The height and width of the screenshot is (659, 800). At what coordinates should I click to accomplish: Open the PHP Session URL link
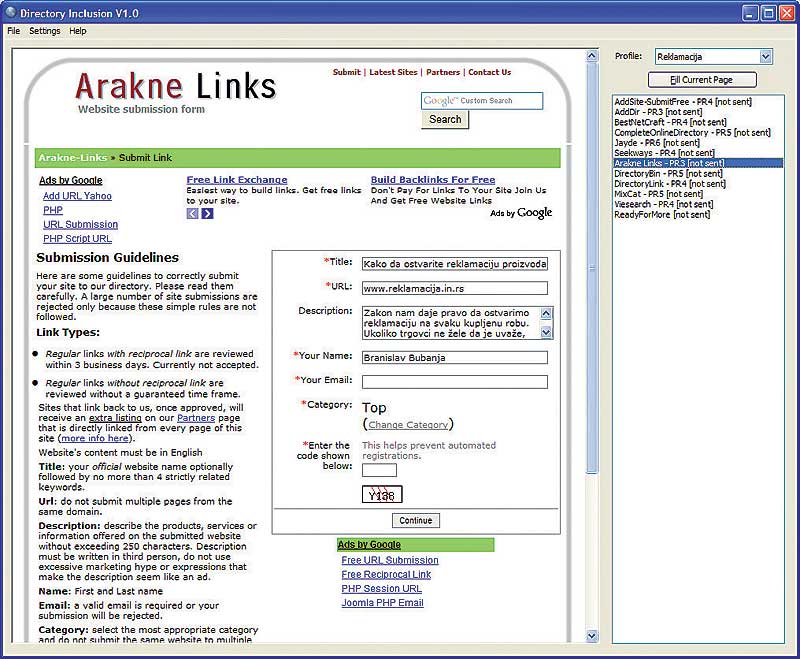coord(382,589)
